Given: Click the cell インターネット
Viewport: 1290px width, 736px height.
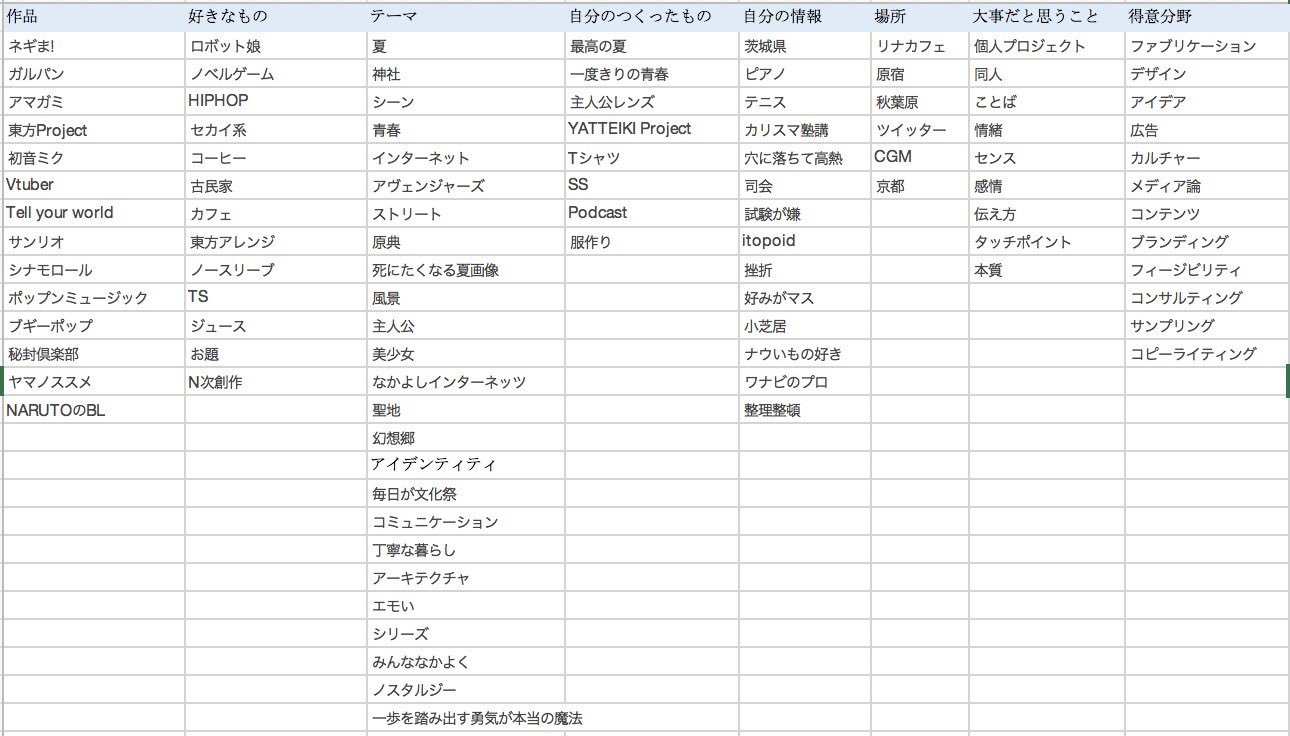Looking at the screenshot, I should (x=465, y=158).
